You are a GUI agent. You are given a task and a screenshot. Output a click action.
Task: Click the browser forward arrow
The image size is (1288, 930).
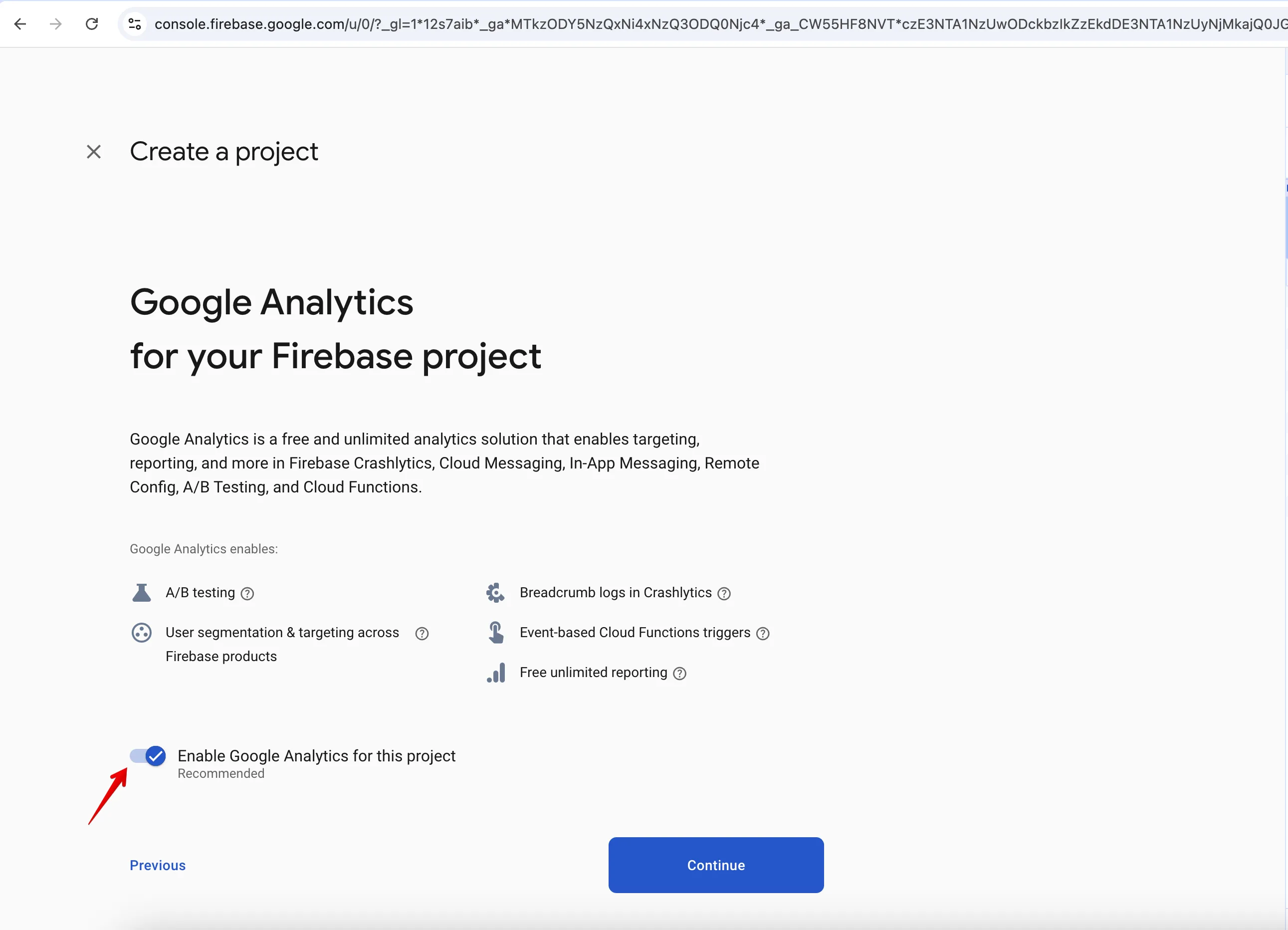(x=56, y=24)
